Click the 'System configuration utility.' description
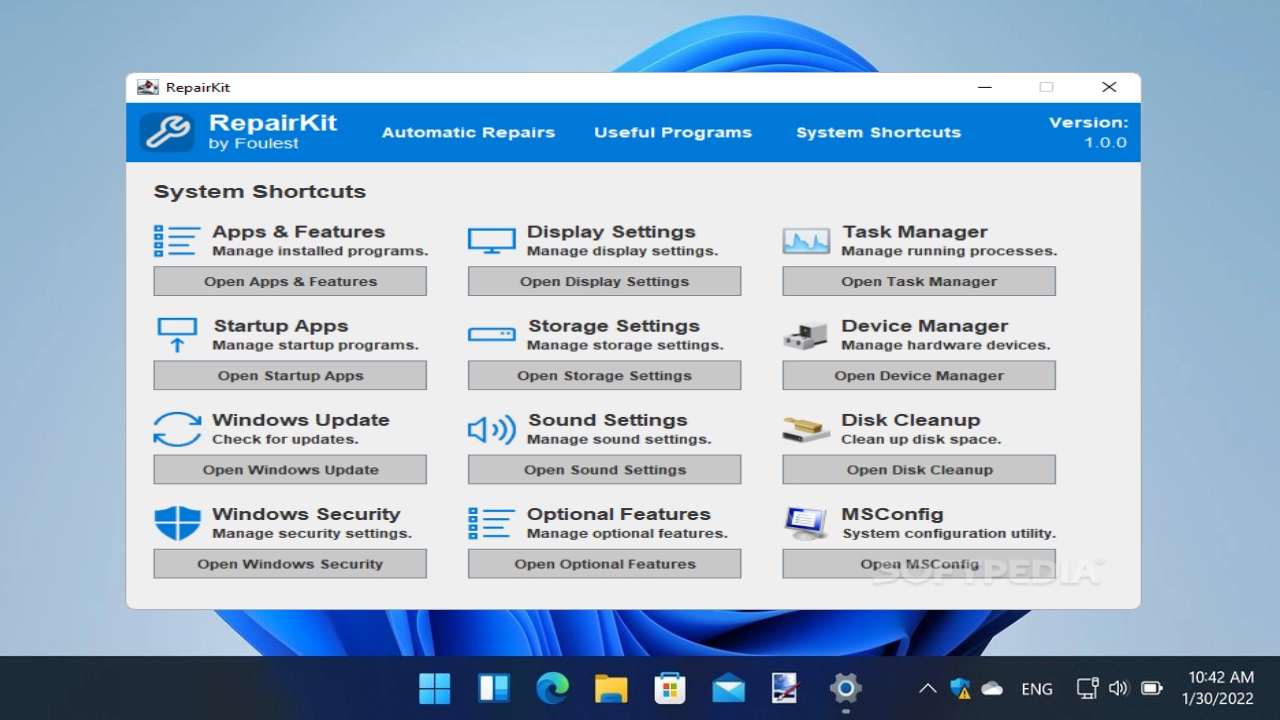Screen dimensions: 1280x720 coord(949,533)
